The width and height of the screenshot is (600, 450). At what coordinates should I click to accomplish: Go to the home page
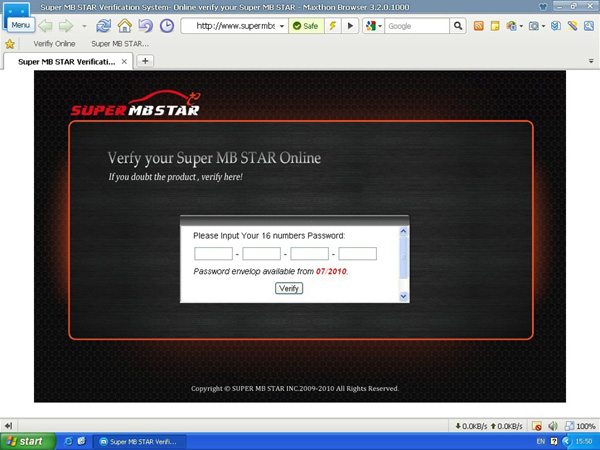pos(124,26)
